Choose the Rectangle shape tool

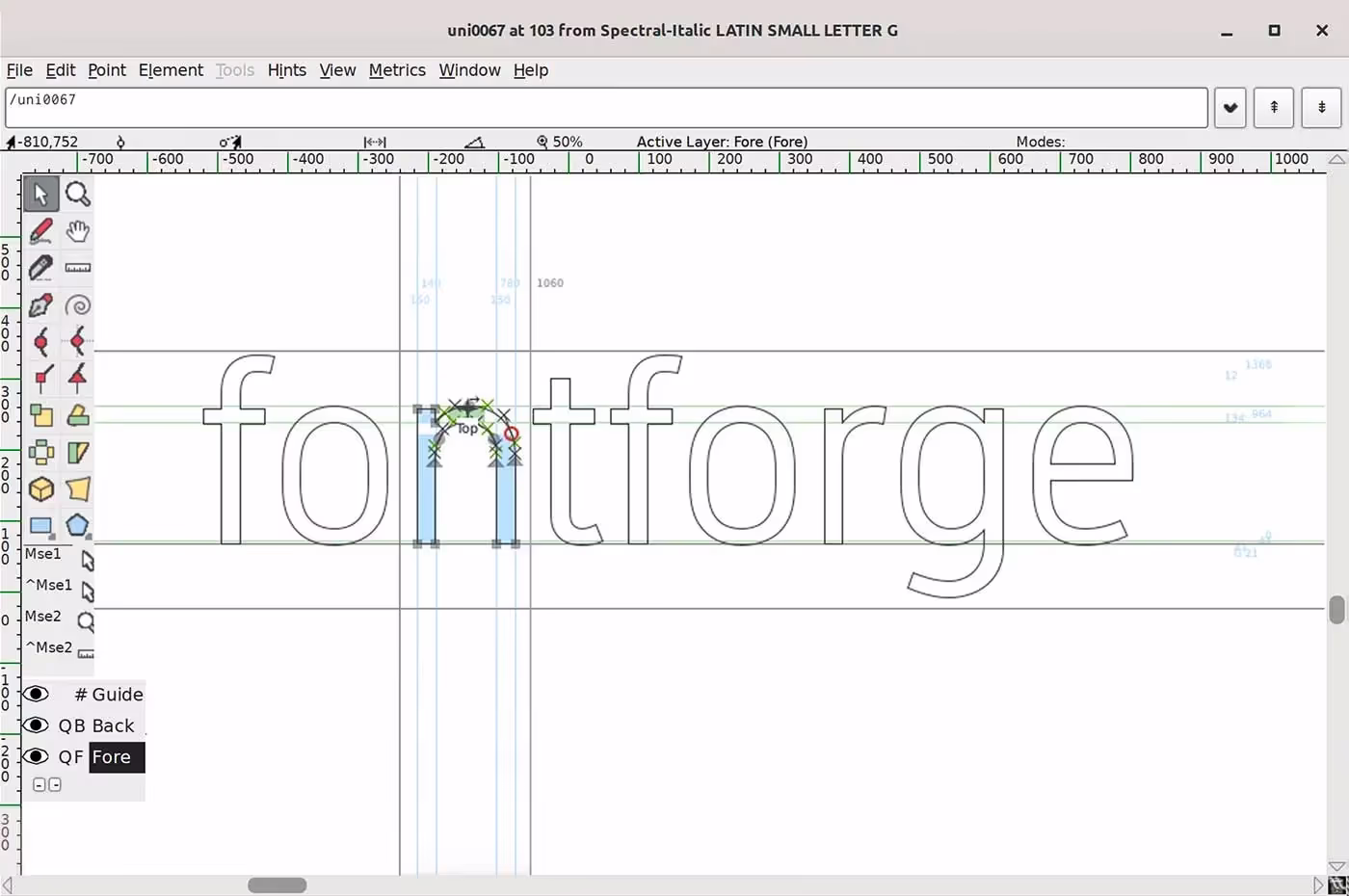coord(40,526)
